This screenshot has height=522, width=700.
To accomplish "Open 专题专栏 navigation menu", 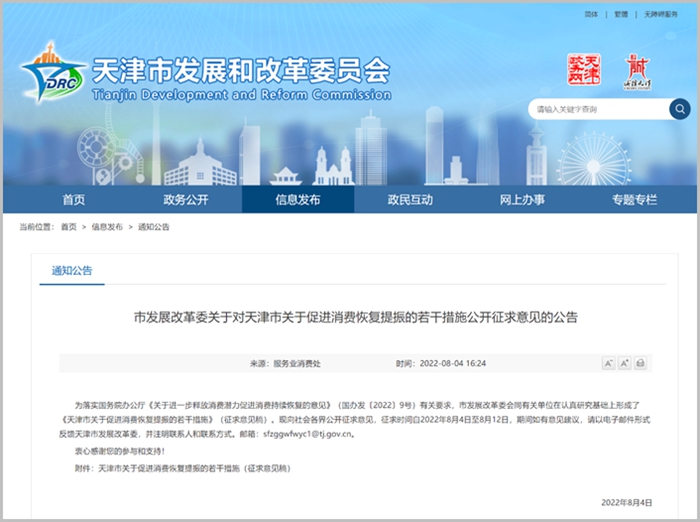I will pos(634,200).
